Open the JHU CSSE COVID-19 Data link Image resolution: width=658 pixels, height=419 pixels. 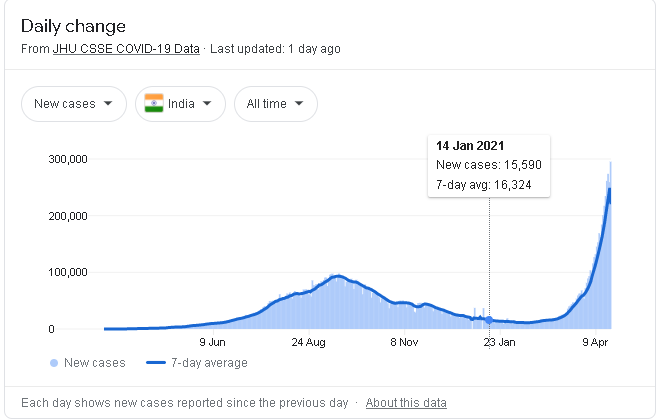pos(126,48)
